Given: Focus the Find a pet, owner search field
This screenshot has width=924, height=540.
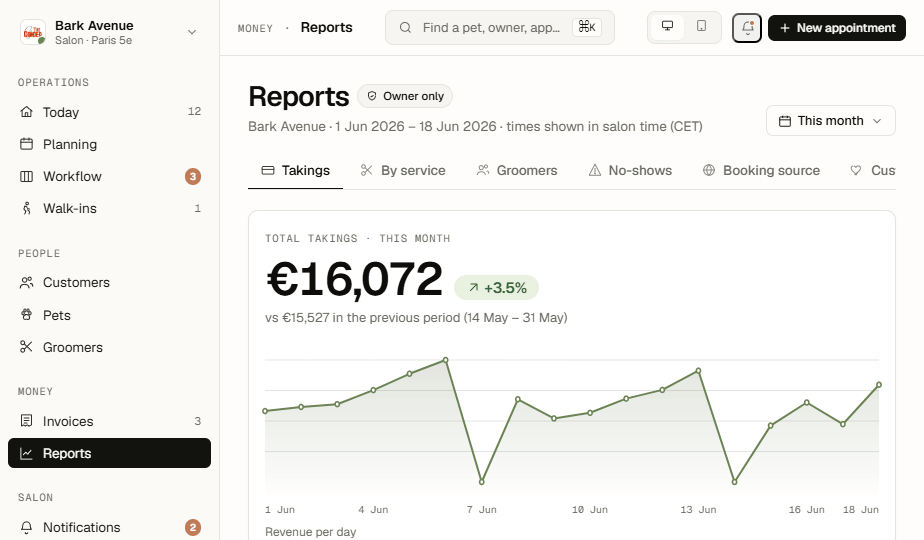Looking at the screenshot, I should click(x=500, y=28).
